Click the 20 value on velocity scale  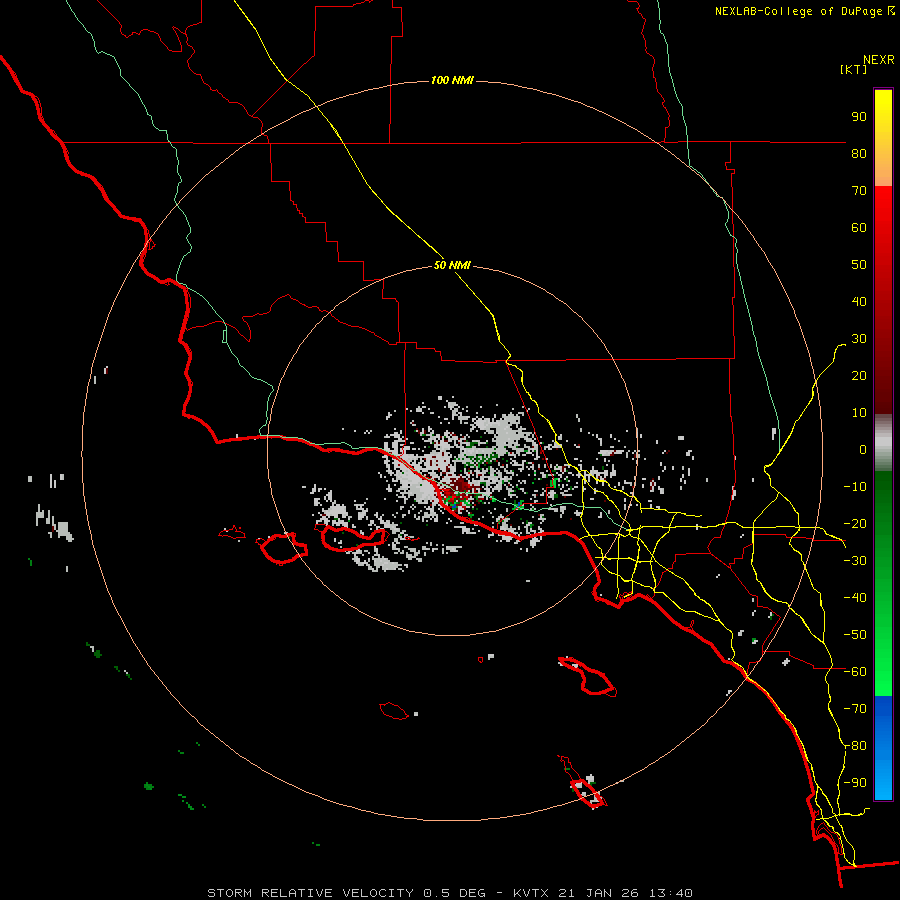(x=859, y=375)
